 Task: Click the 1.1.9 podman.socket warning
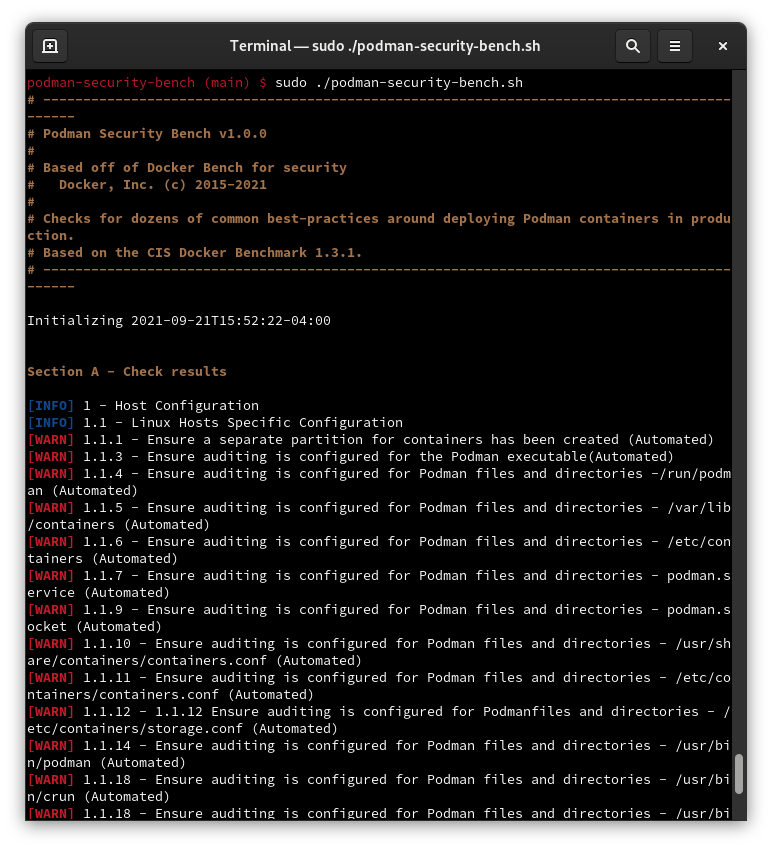click(x=379, y=618)
